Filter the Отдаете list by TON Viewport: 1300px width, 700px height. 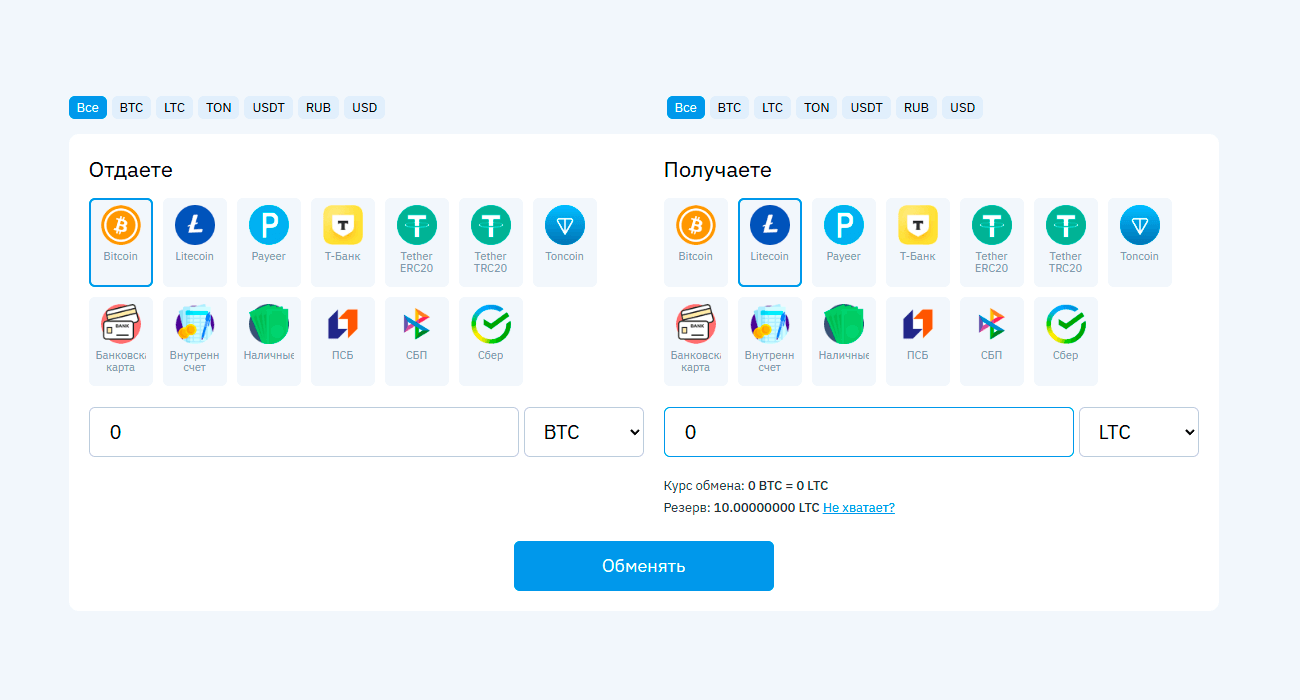click(x=219, y=108)
